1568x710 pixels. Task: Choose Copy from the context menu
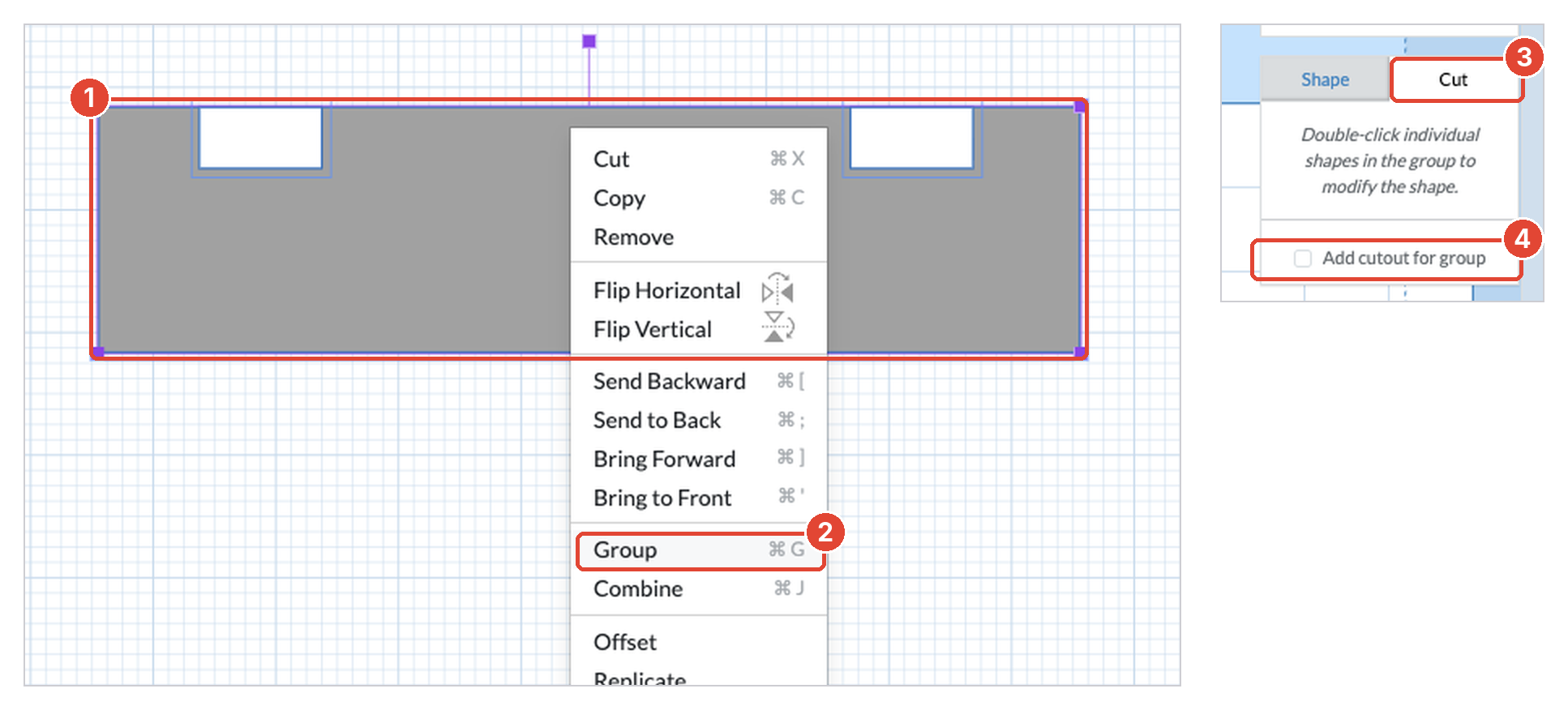point(698,198)
